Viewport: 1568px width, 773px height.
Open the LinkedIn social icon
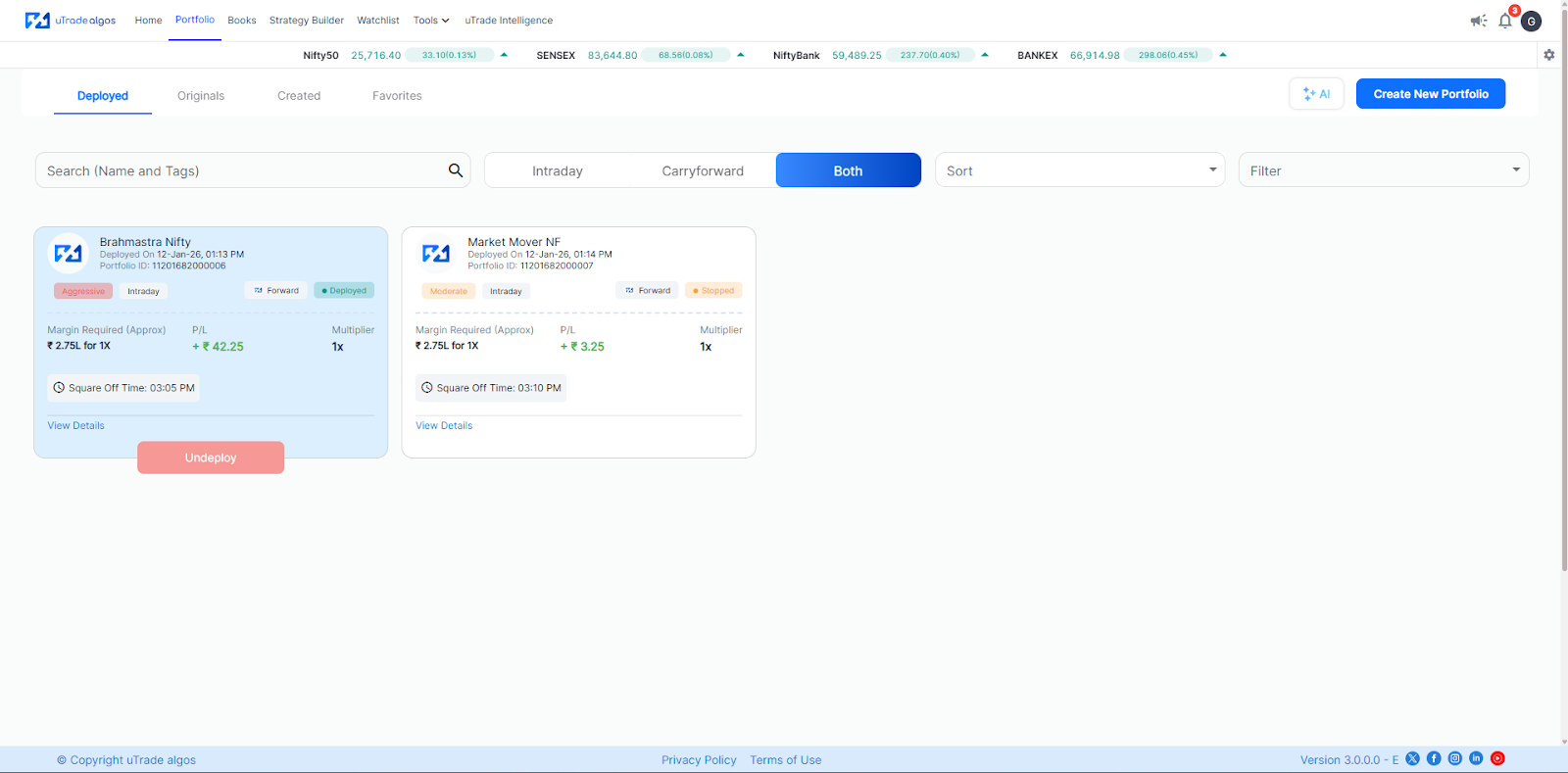1476,758
